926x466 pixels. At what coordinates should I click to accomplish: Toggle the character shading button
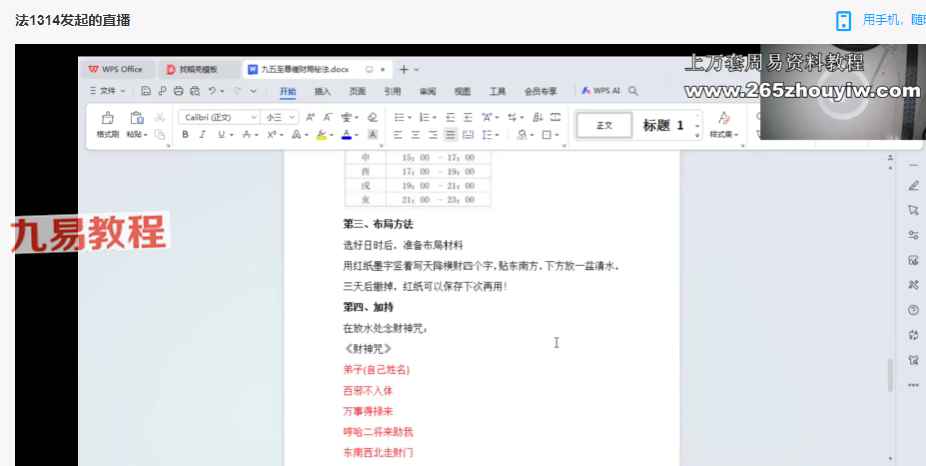[372, 134]
